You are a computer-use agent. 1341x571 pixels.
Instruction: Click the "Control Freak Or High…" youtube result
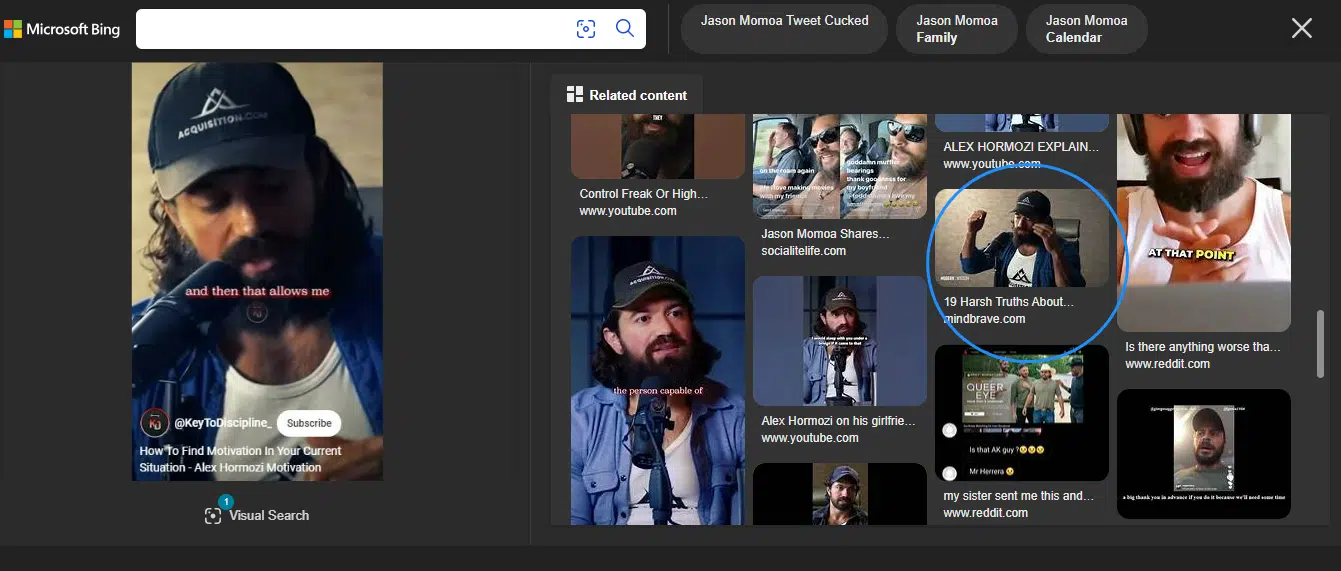tap(643, 194)
